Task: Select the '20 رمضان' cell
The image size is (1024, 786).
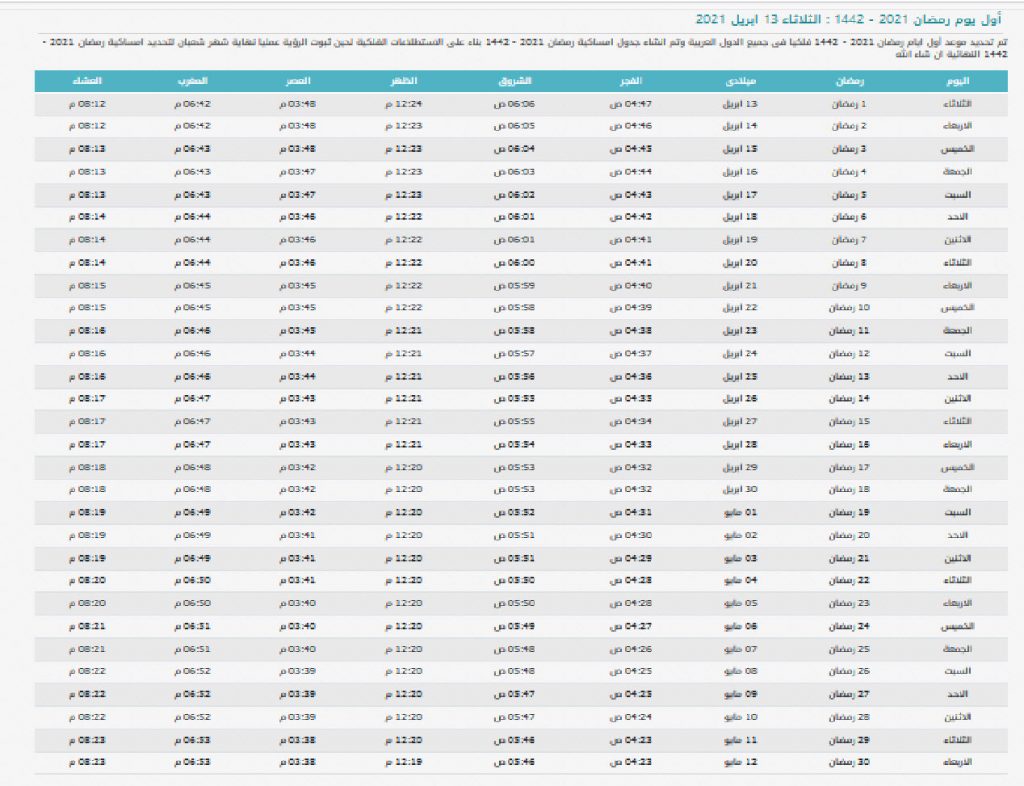Action: click(x=849, y=535)
